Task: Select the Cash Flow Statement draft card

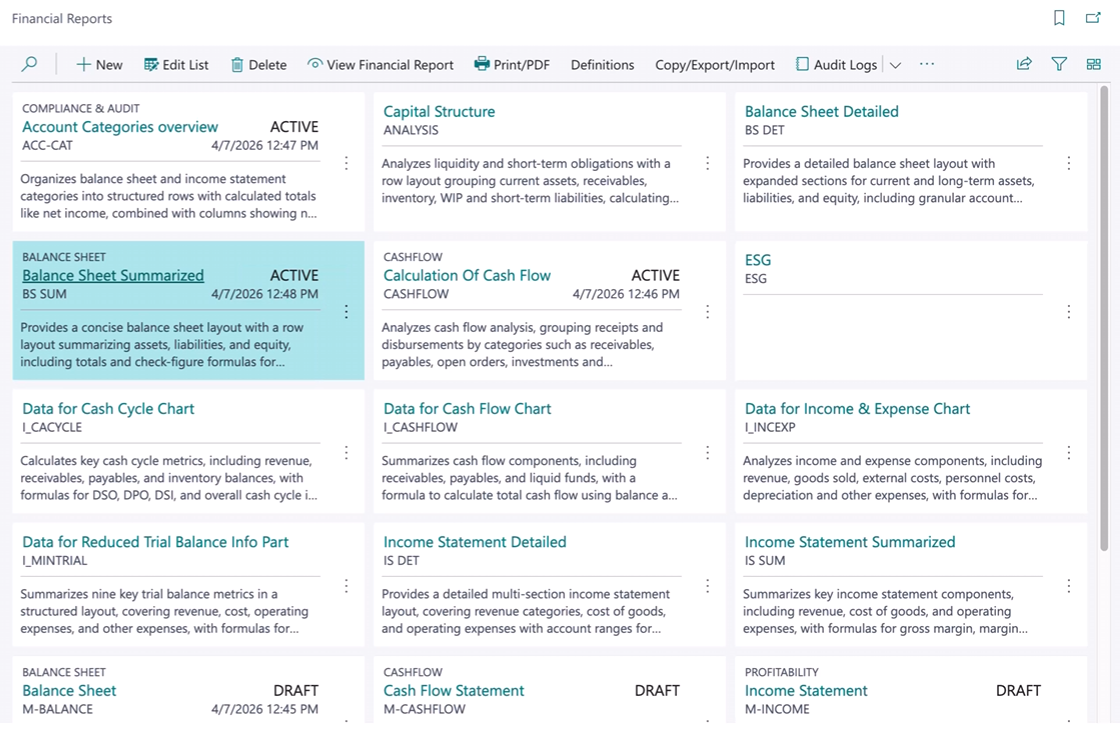Action: 453,690
